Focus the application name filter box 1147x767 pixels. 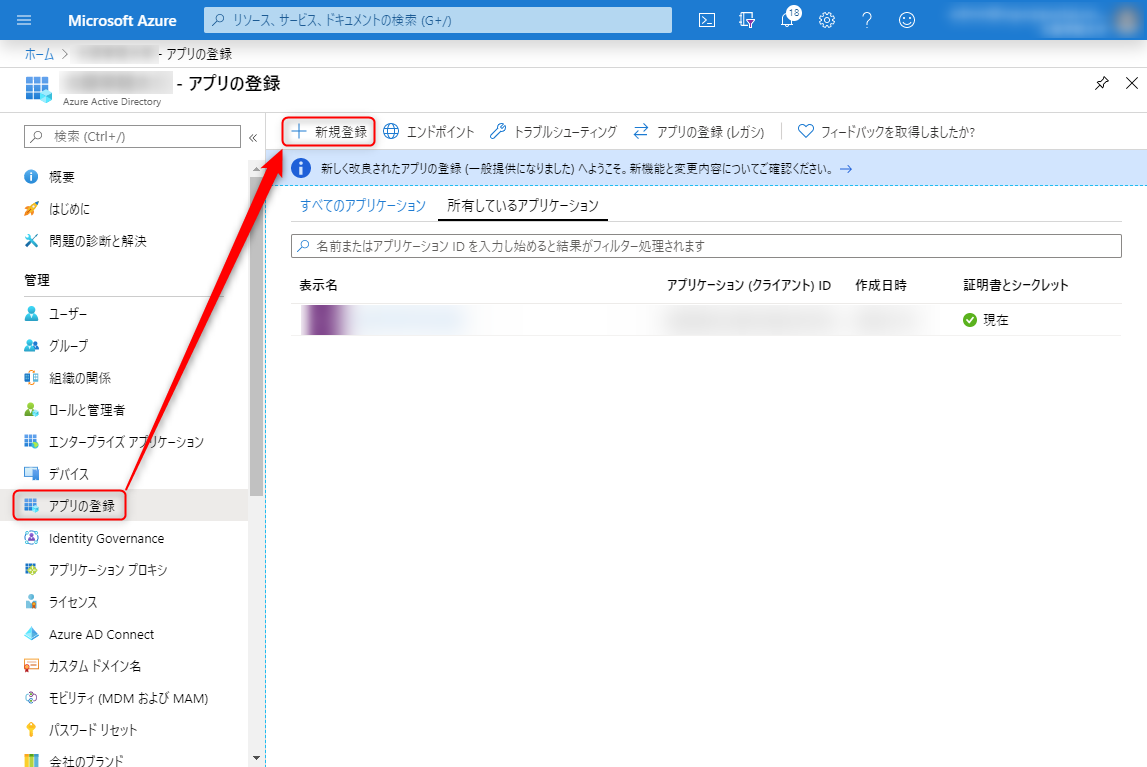click(x=706, y=246)
